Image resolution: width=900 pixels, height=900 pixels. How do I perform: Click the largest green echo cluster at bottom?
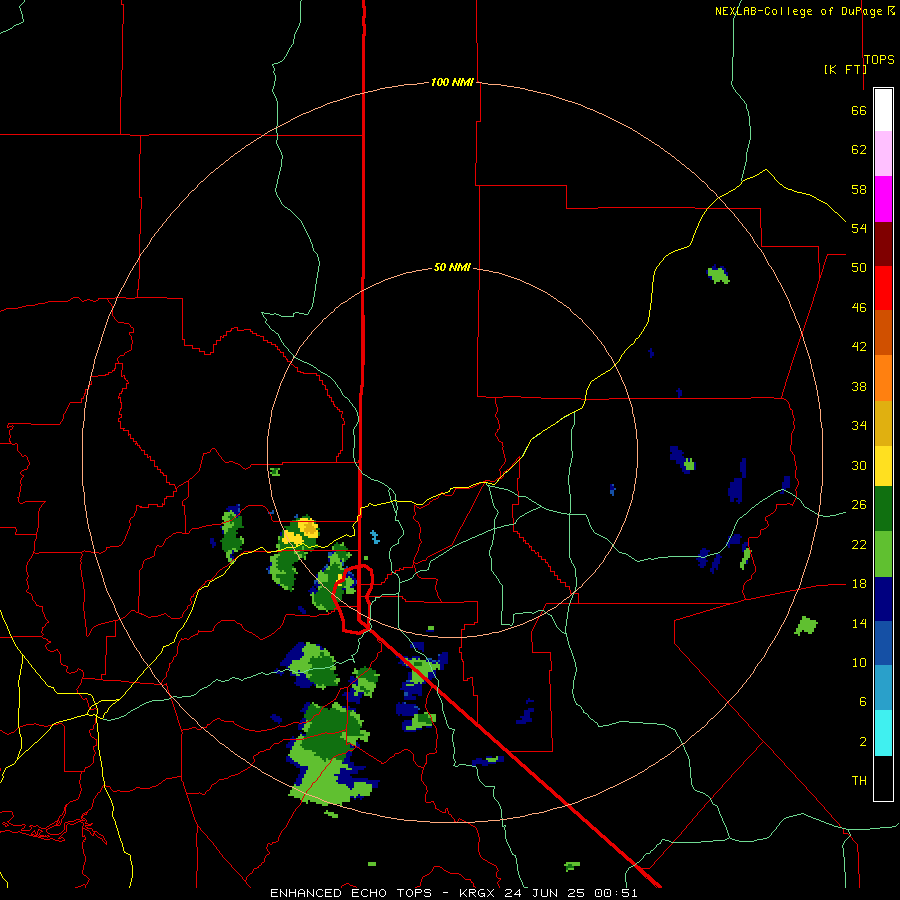331,752
